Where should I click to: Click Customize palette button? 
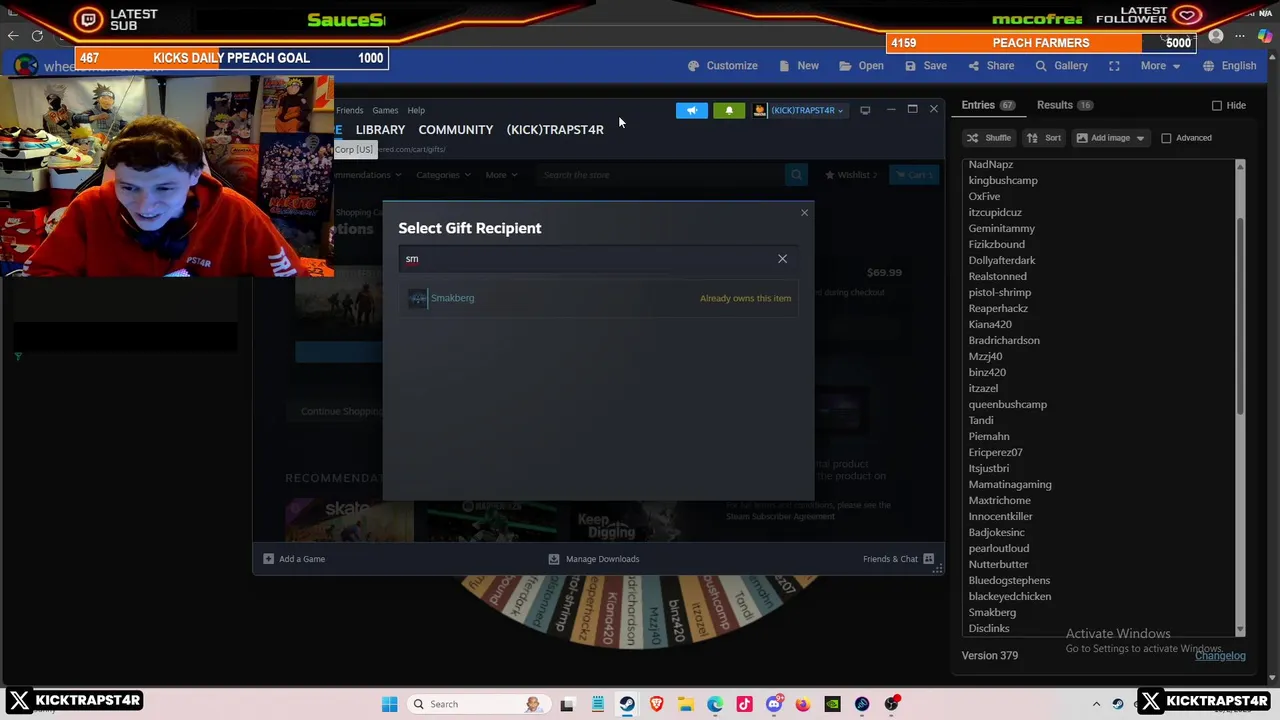point(723,66)
